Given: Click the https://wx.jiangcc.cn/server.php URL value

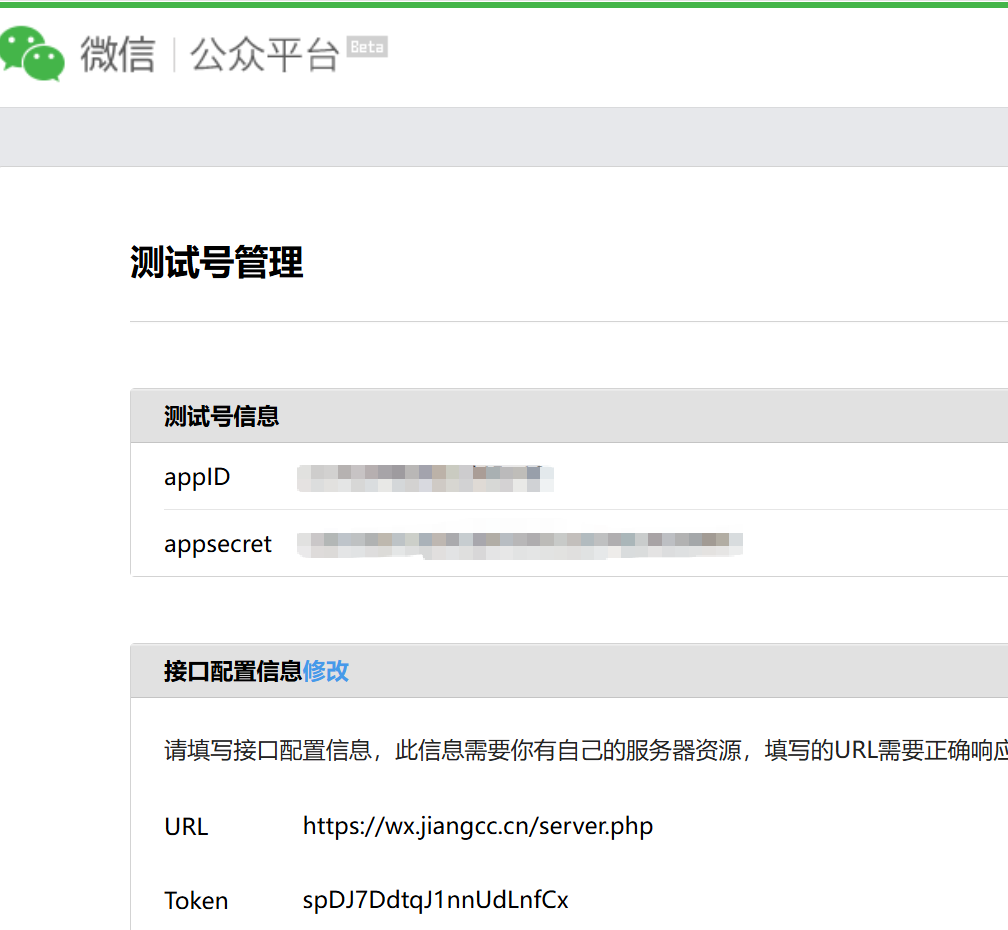Looking at the screenshot, I should (x=478, y=827).
